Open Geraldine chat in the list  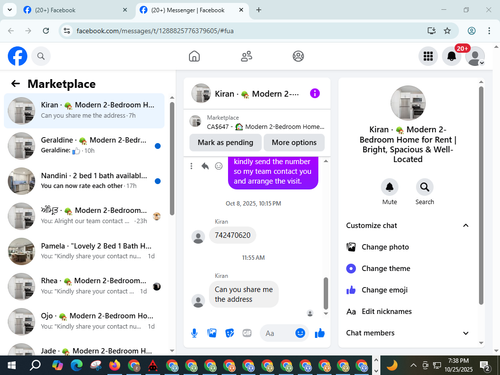coord(84,146)
